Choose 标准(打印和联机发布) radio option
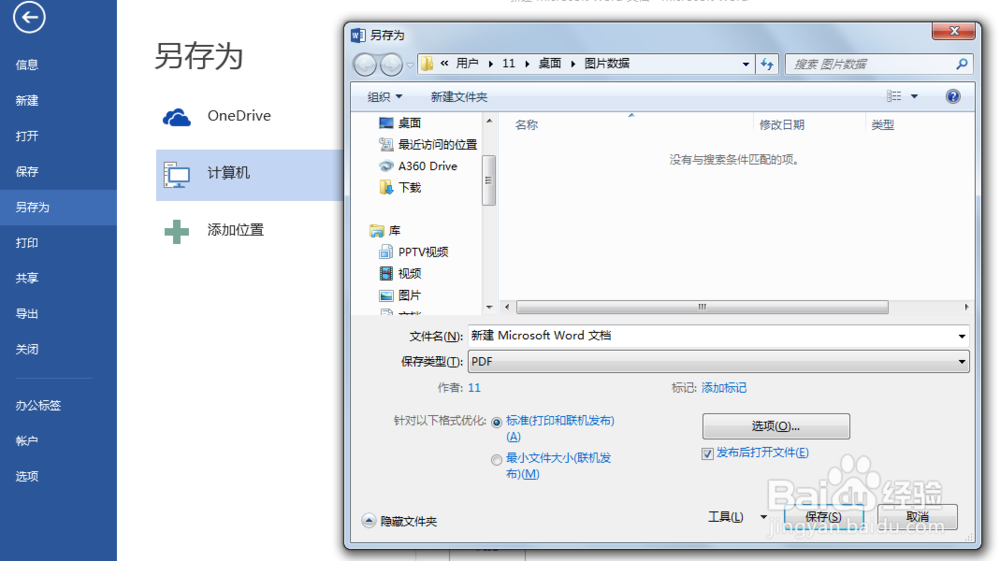The image size is (1000, 561). pyautogui.click(x=496, y=423)
